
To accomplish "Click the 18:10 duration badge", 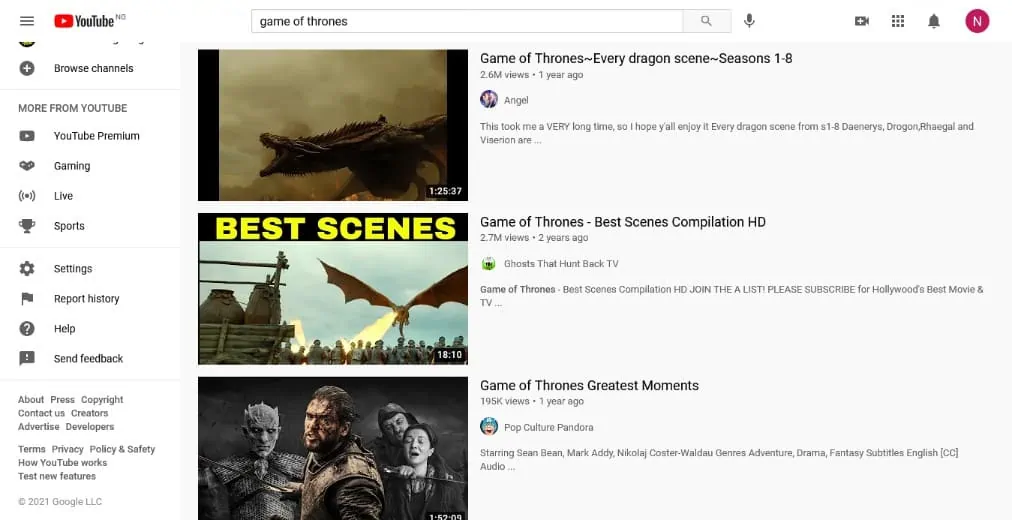I will coord(449,355).
